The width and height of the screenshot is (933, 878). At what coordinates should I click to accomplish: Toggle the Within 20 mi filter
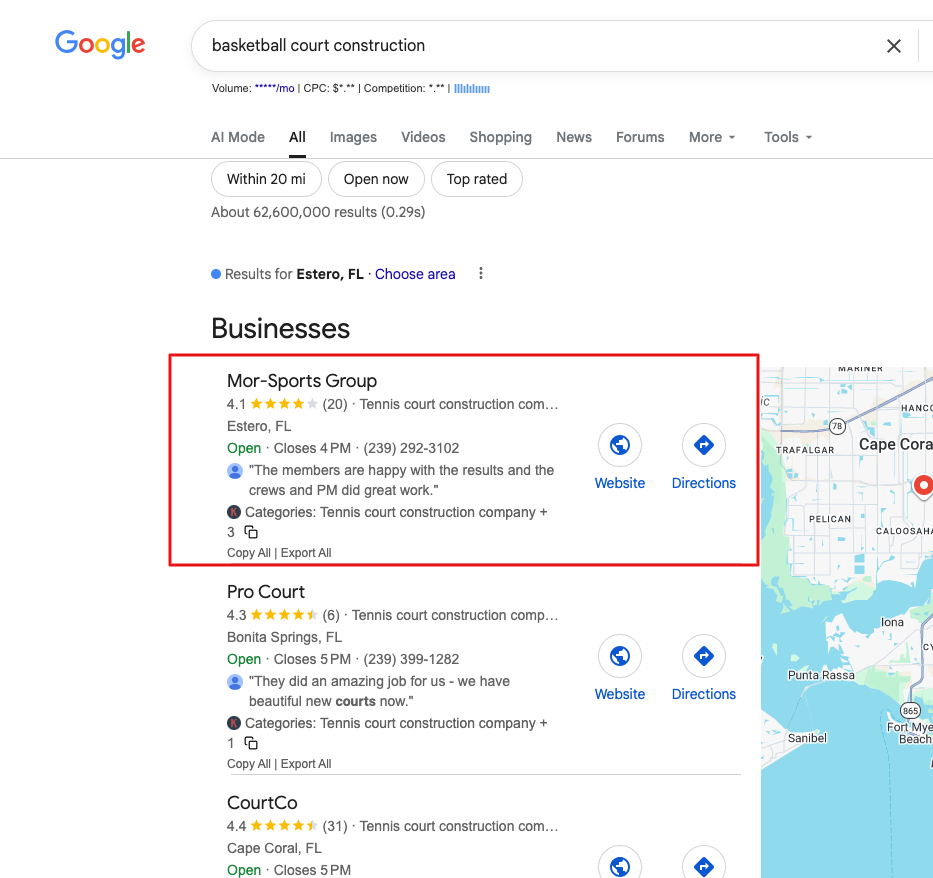tap(266, 180)
